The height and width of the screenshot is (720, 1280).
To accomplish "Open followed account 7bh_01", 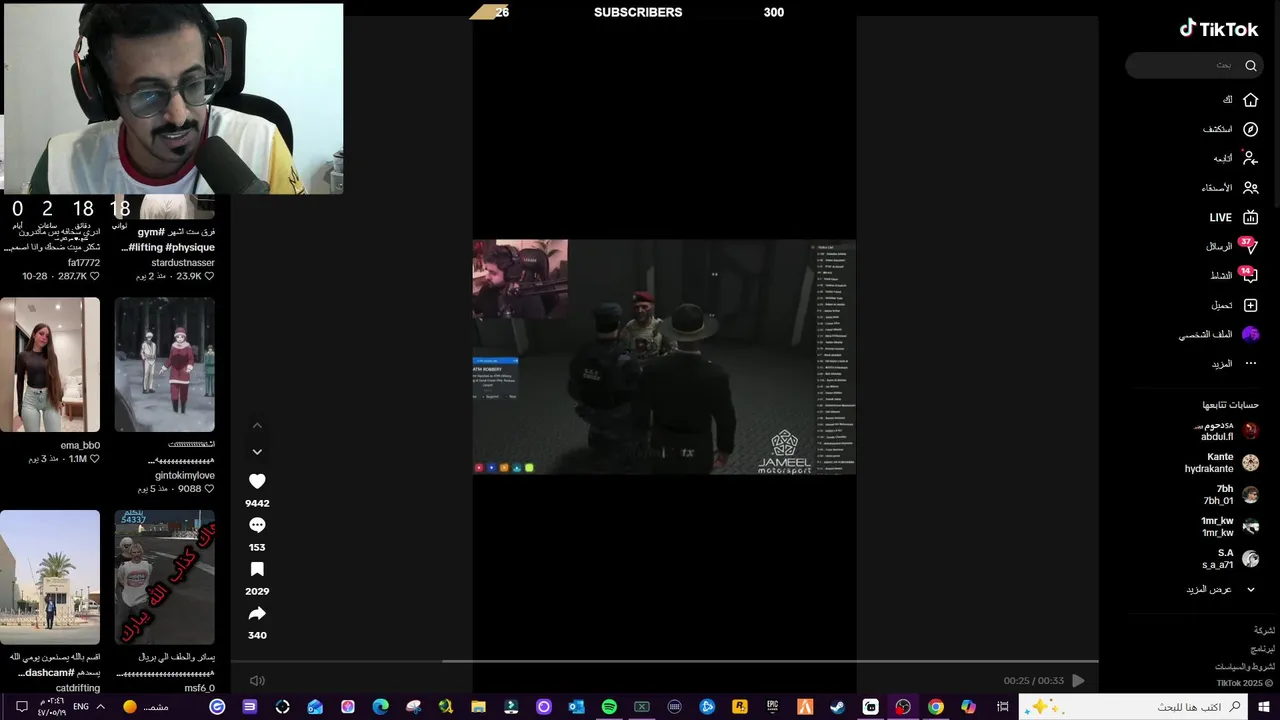I will coord(1231,495).
